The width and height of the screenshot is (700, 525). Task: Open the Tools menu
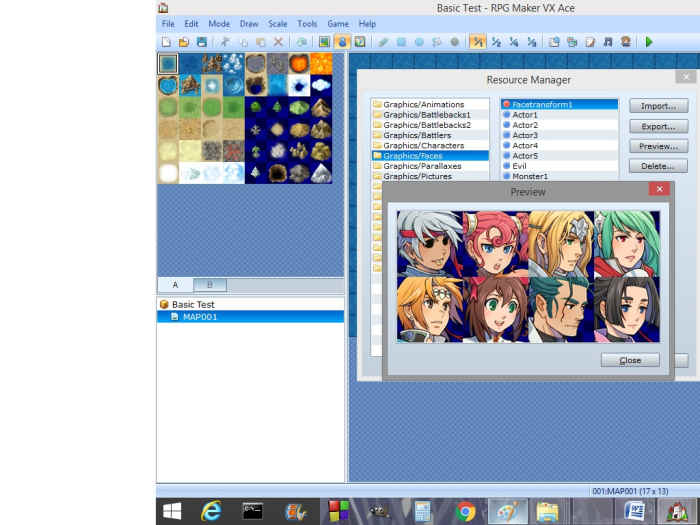click(x=307, y=23)
